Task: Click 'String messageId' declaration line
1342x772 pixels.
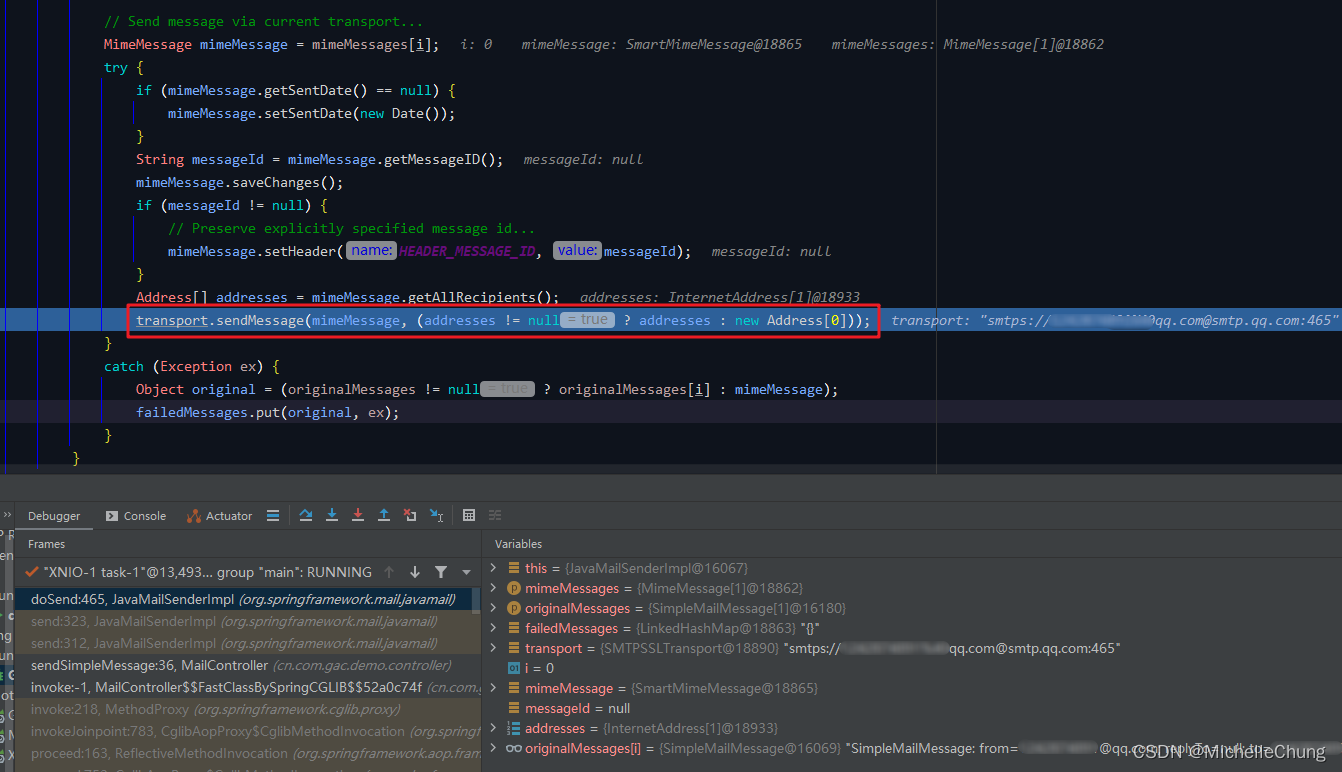Action: [x=320, y=159]
